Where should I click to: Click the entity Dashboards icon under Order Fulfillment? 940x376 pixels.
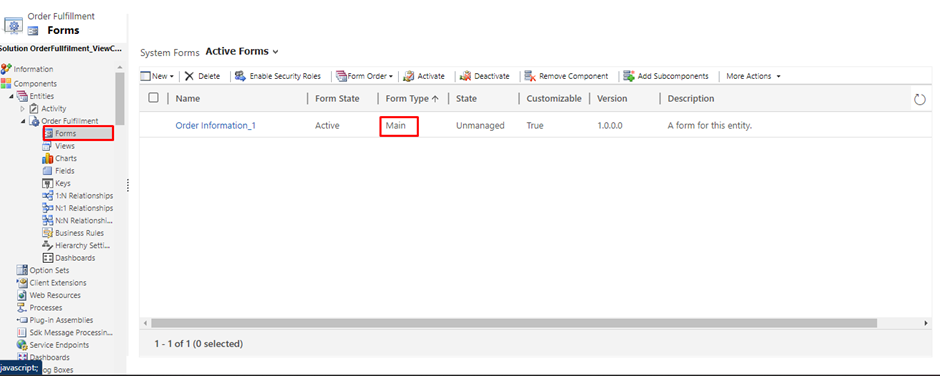47,258
